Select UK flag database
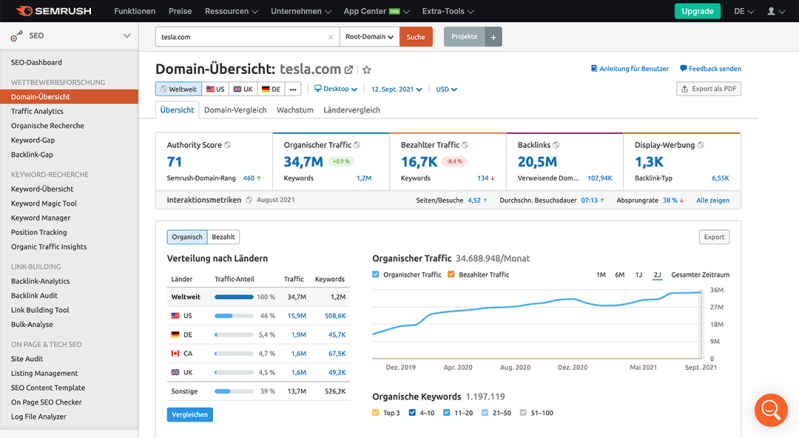The image size is (799, 438). click(x=243, y=89)
